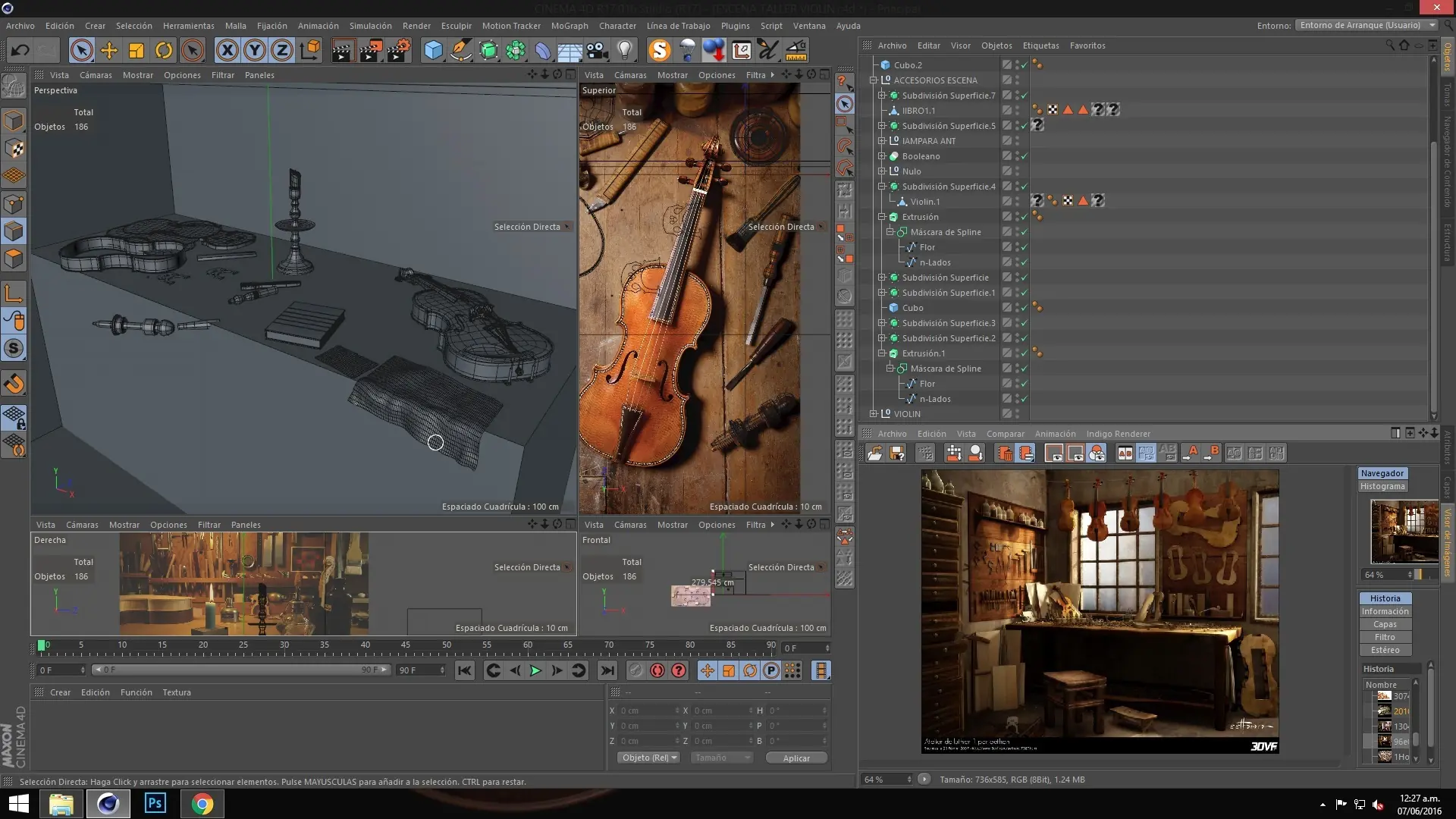The image size is (1456, 819).
Task: Open Chrome from the taskbar
Action: [202, 804]
